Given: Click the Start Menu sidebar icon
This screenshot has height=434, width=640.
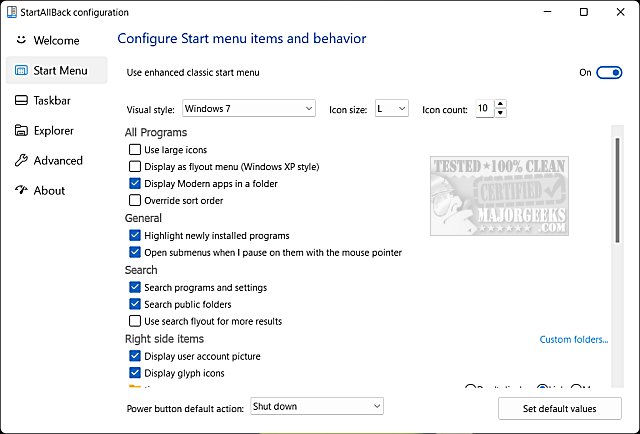Looking at the screenshot, I should pyautogui.click(x=23, y=70).
